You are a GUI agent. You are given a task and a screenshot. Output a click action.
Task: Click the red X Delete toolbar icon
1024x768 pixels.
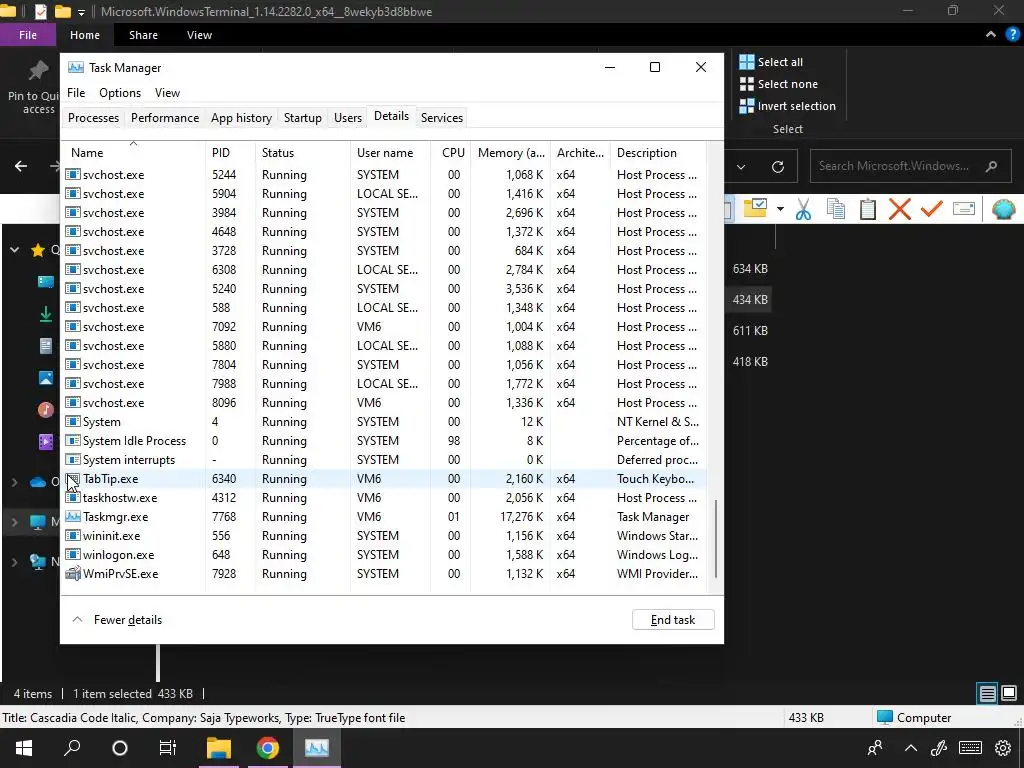[x=900, y=210]
